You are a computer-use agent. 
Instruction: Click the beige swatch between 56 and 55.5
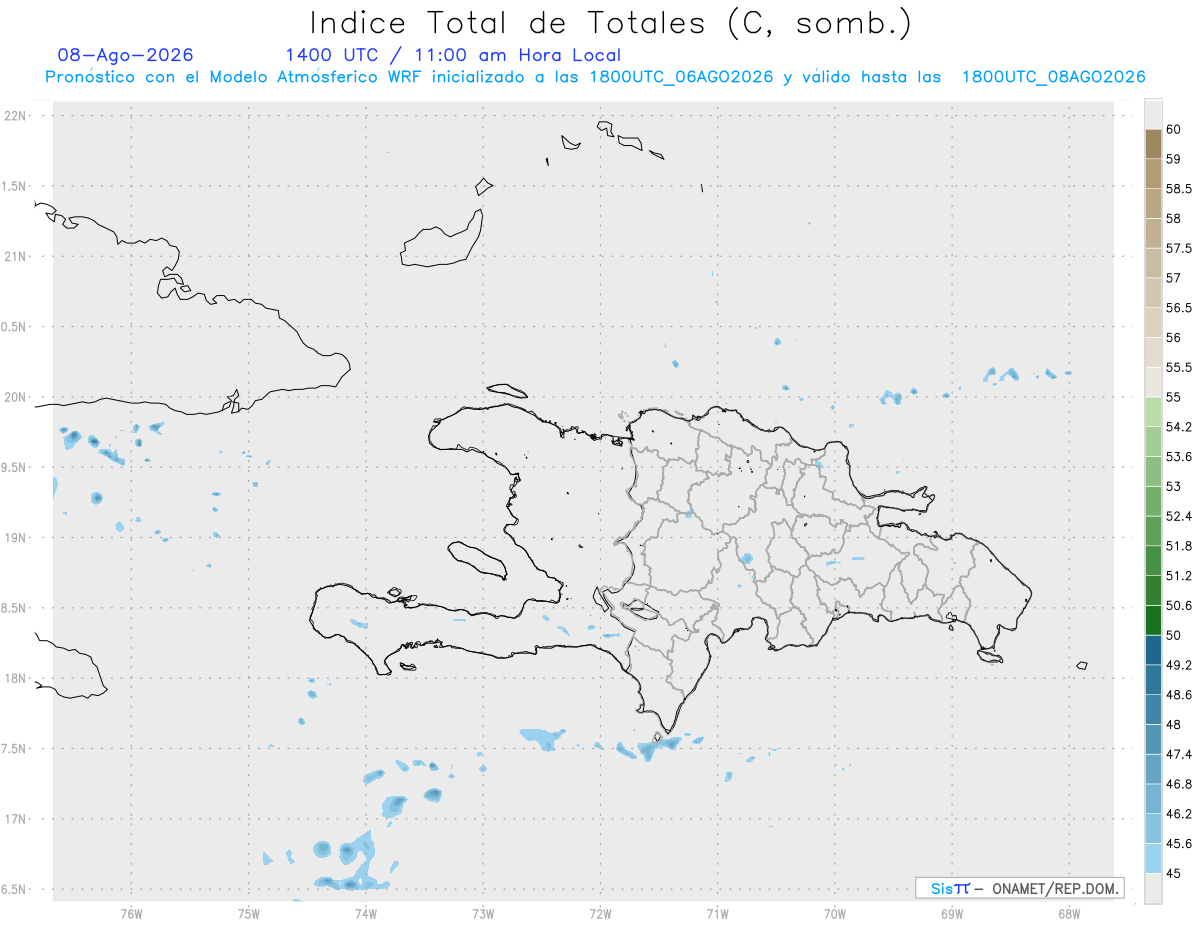pyautogui.click(x=1153, y=352)
